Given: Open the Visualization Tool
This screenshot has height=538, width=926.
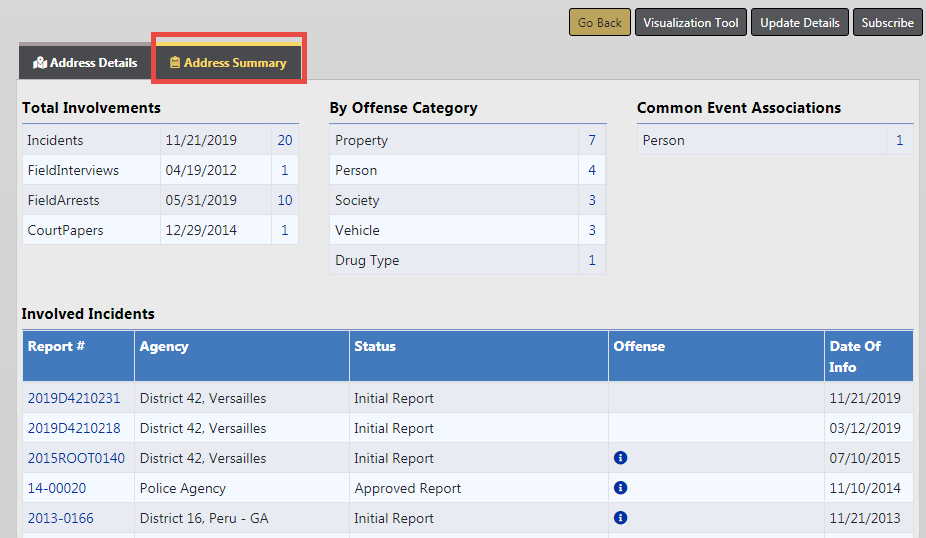Looking at the screenshot, I should [690, 23].
